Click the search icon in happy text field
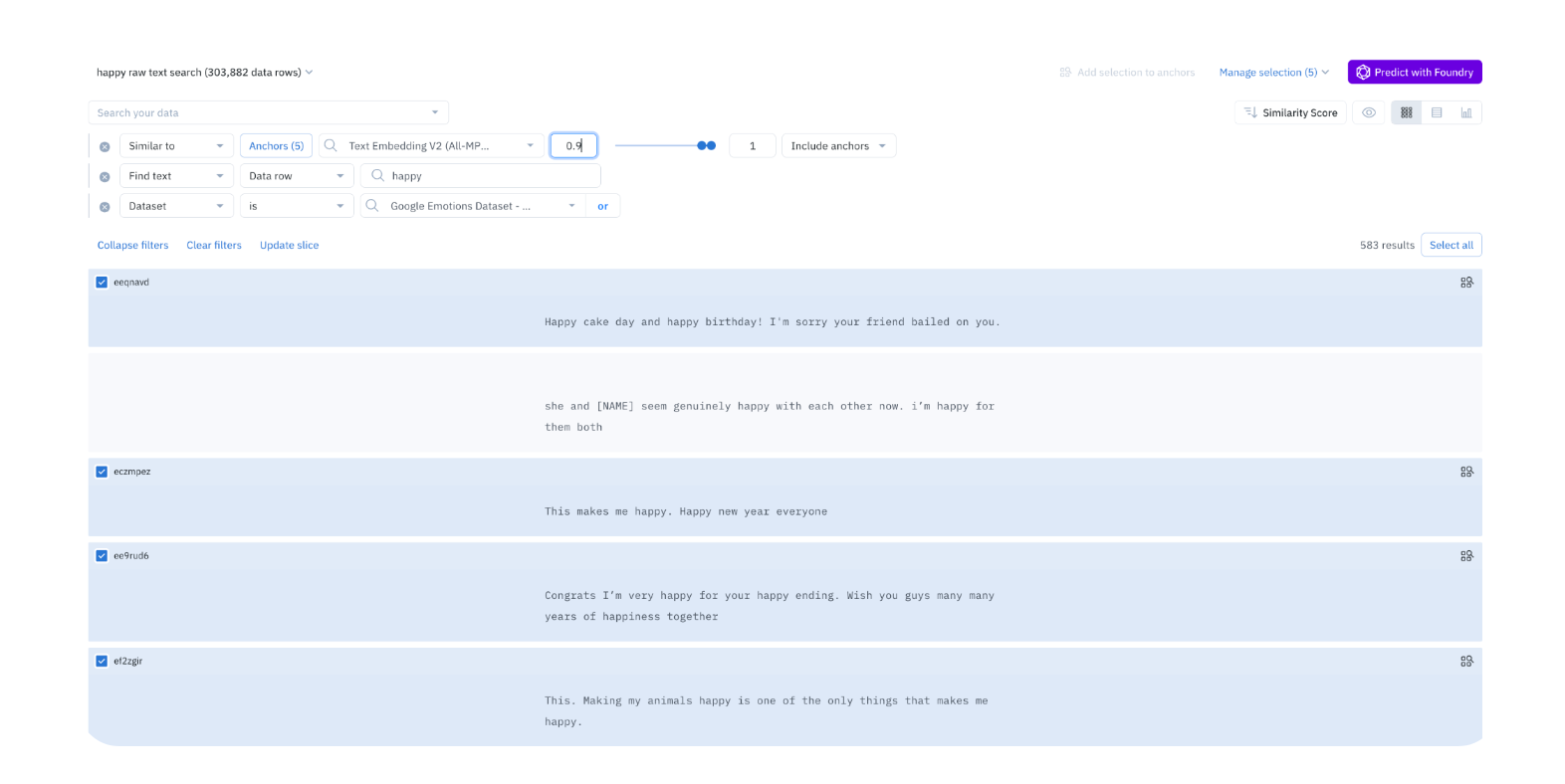 pos(377,175)
